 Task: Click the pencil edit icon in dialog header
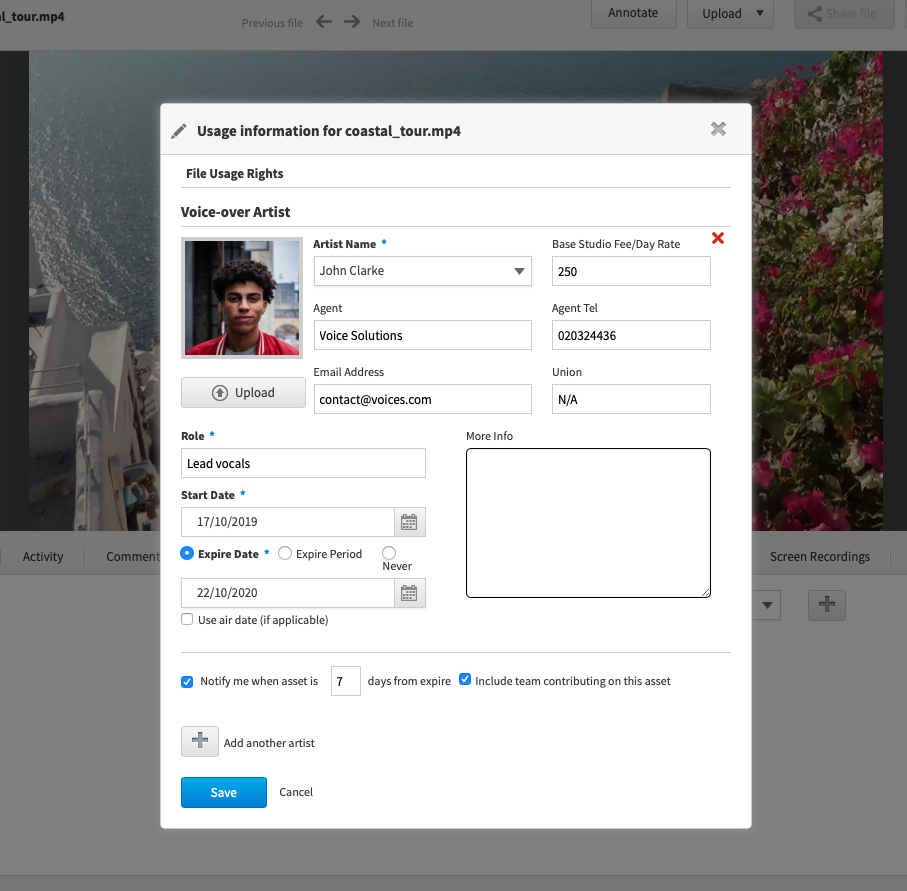[x=179, y=131]
